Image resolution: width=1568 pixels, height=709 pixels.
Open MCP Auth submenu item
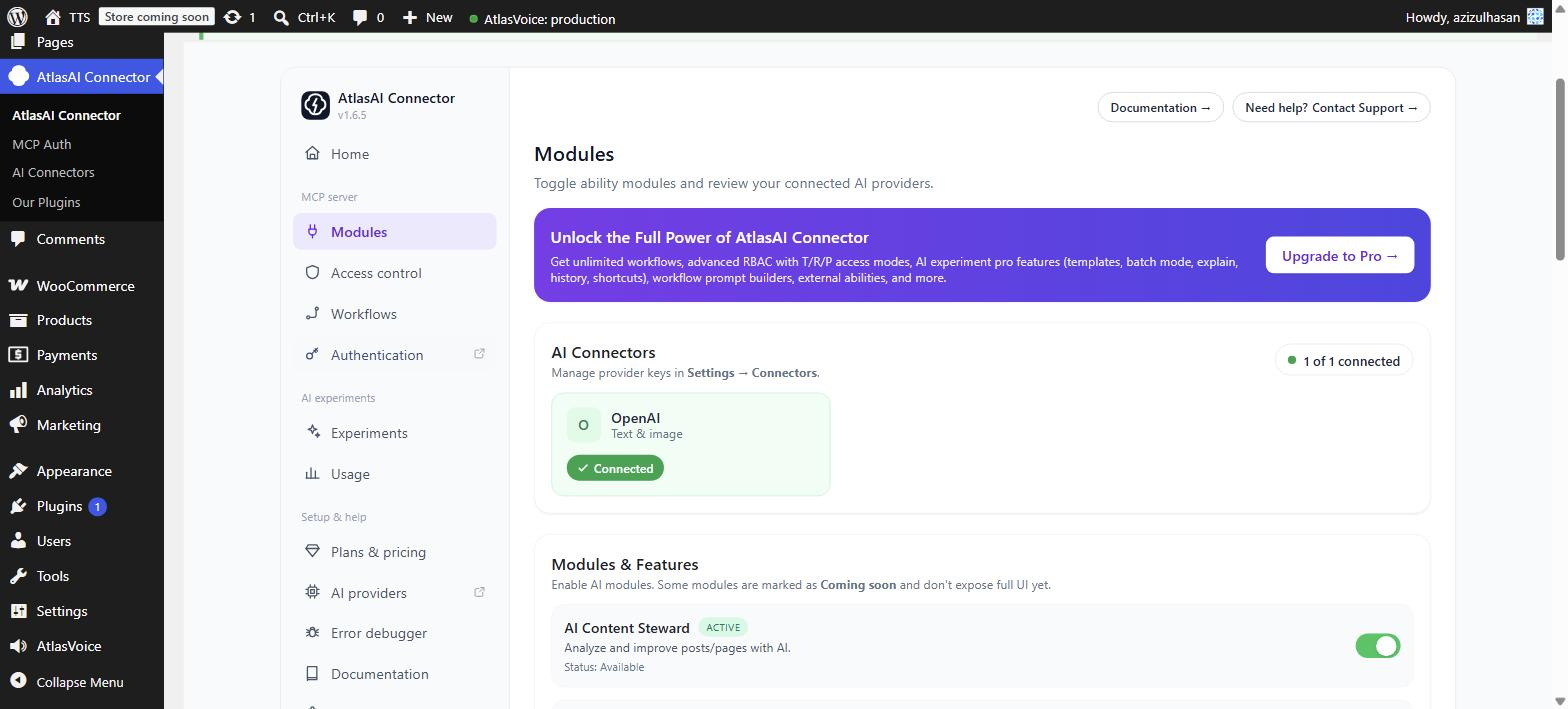click(42, 144)
